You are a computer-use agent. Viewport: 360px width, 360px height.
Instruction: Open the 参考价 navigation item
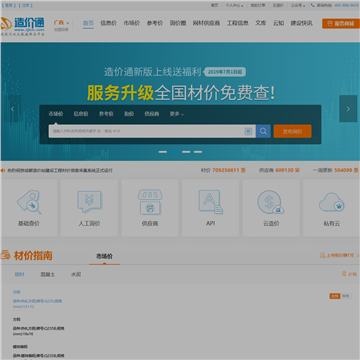pos(155,23)
